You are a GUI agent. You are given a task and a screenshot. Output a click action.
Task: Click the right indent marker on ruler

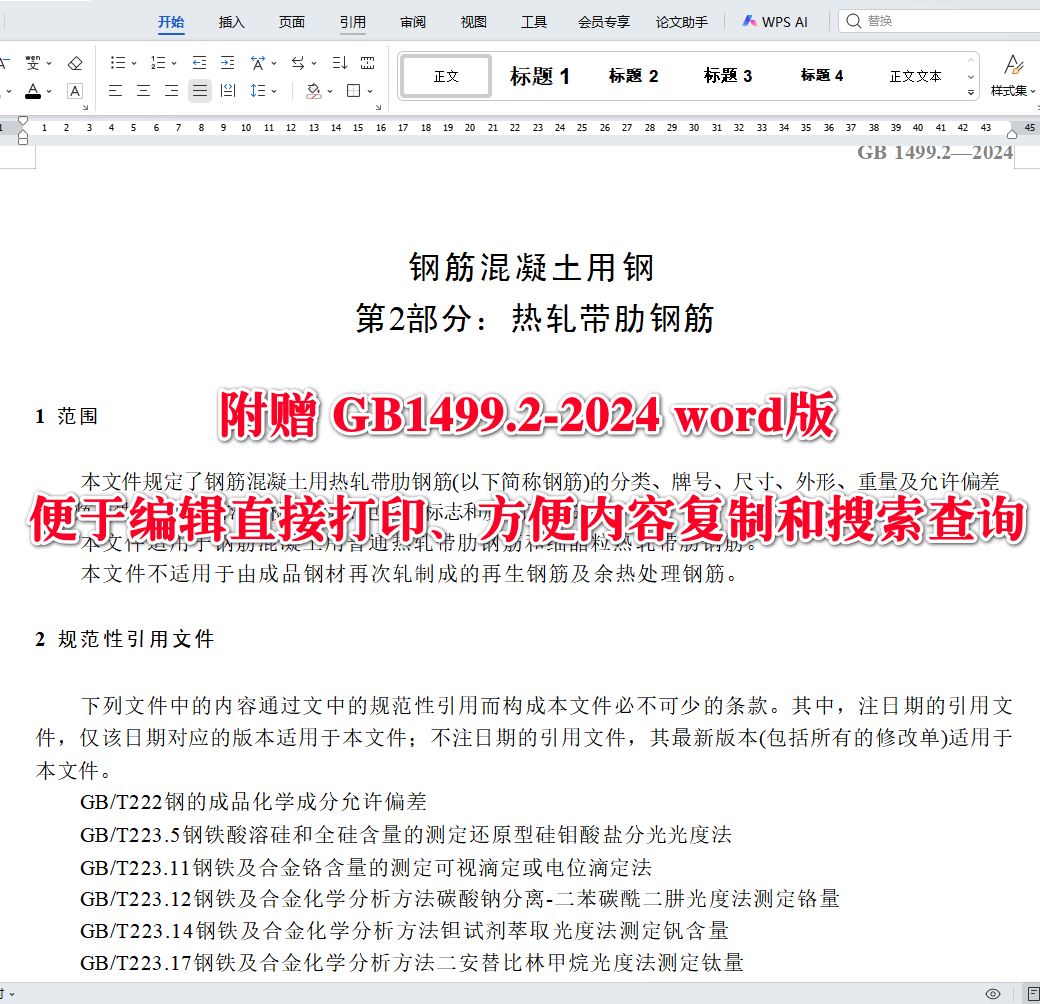1011,135
